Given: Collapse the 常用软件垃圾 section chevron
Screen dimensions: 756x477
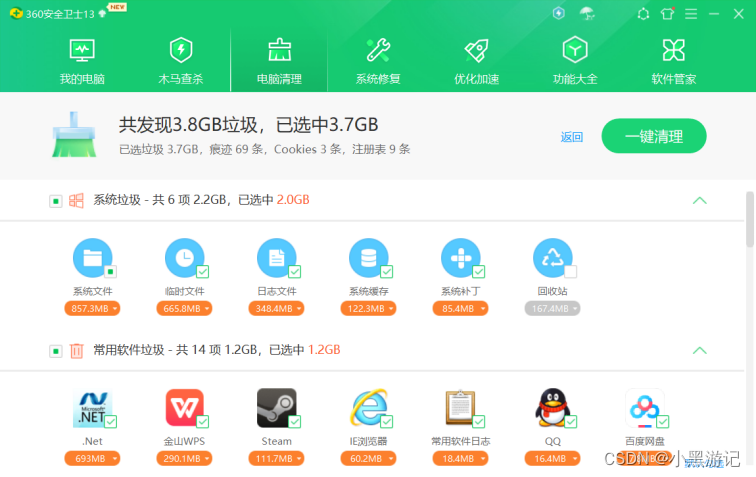Looking at the screenshot, I should tap(700, 351).
